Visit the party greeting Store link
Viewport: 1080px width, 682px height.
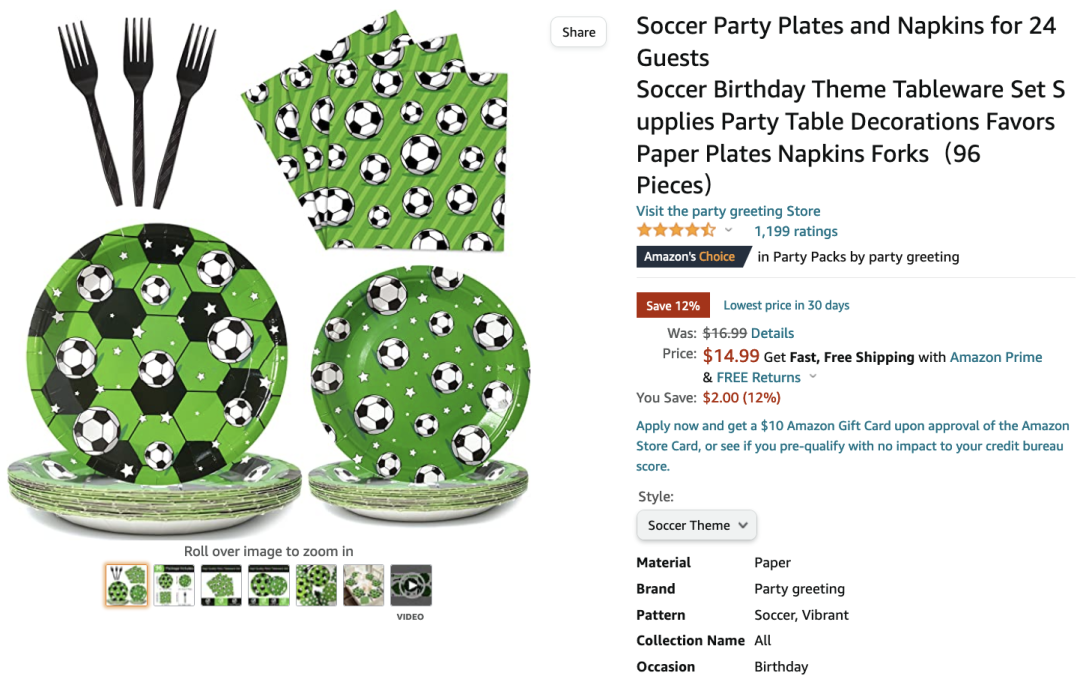(728, 211)
